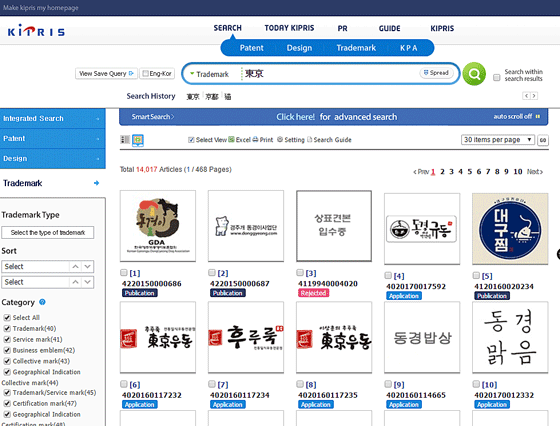This screenshot has height=426, width=560.
Task: Click the search history next arrow
Action: click(534, 96)
